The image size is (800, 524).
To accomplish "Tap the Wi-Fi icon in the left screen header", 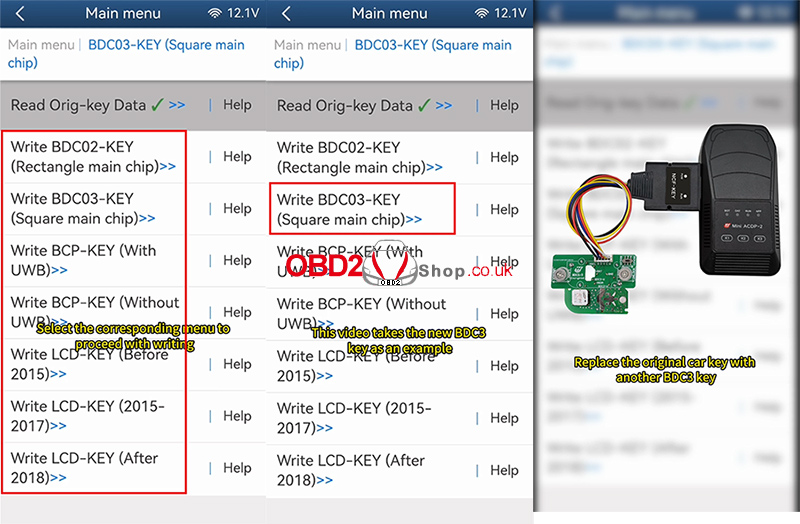I will pos(215,14).
